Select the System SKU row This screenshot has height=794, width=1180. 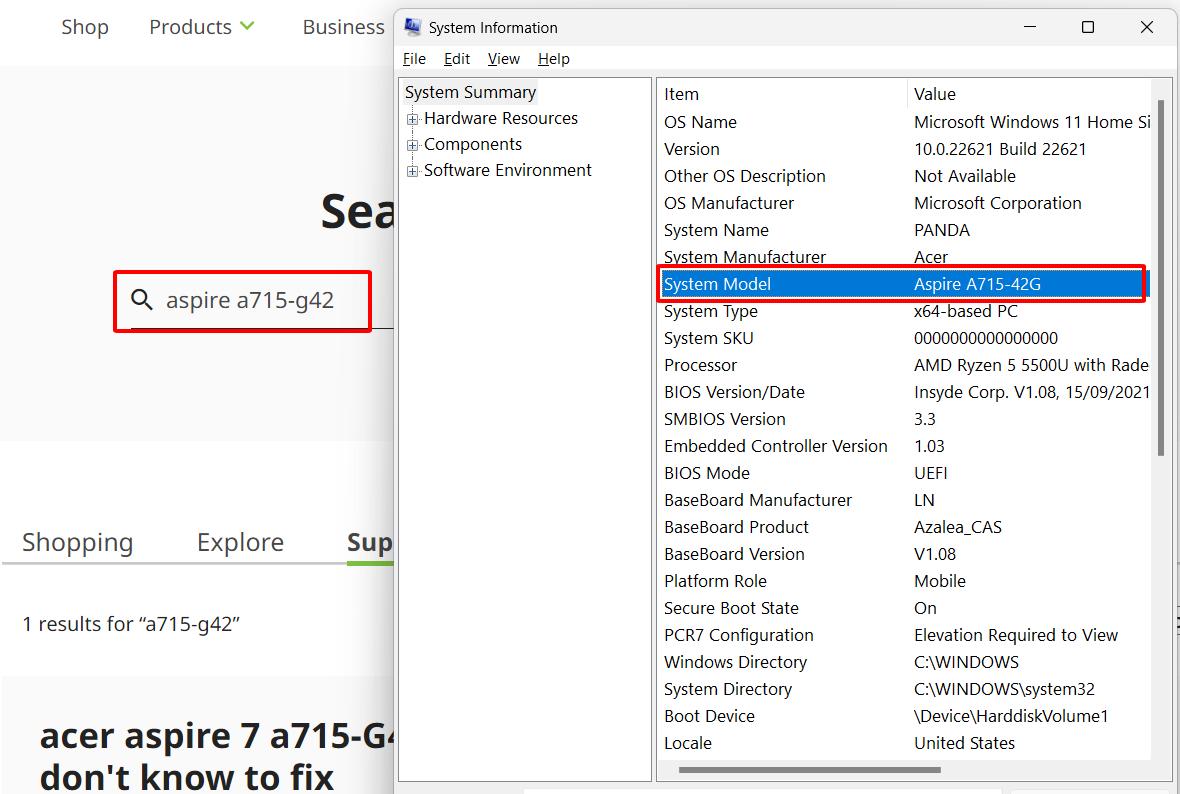[x=905, y=338]
